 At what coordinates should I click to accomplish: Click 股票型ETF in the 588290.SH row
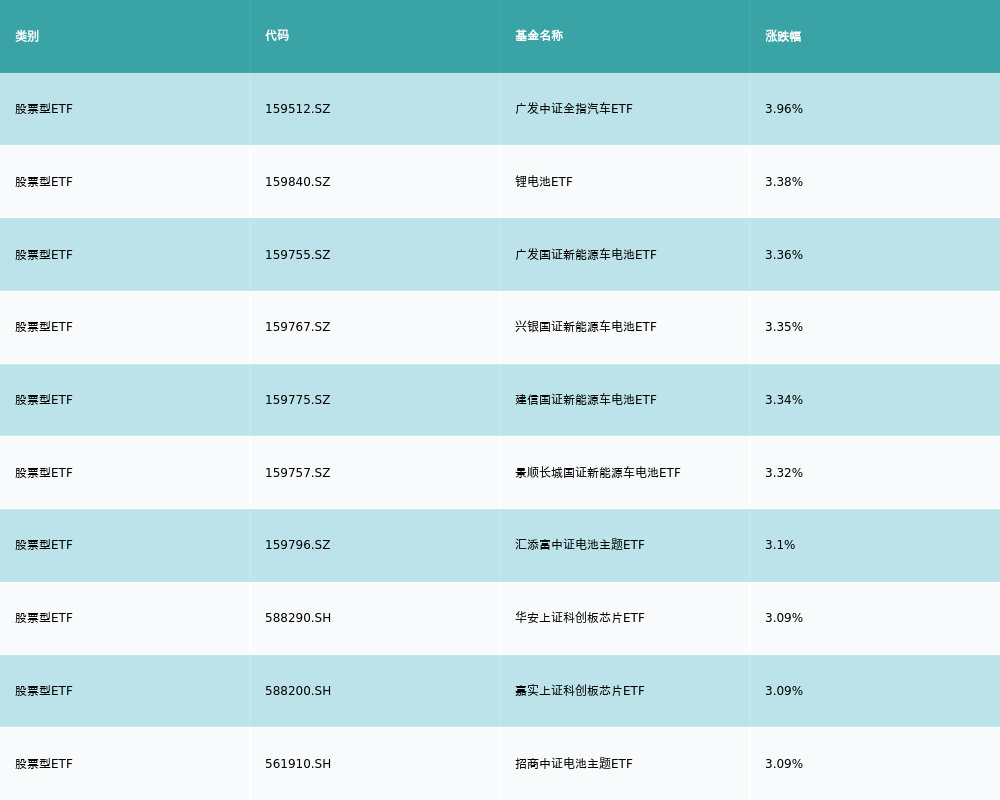point(44,618)
